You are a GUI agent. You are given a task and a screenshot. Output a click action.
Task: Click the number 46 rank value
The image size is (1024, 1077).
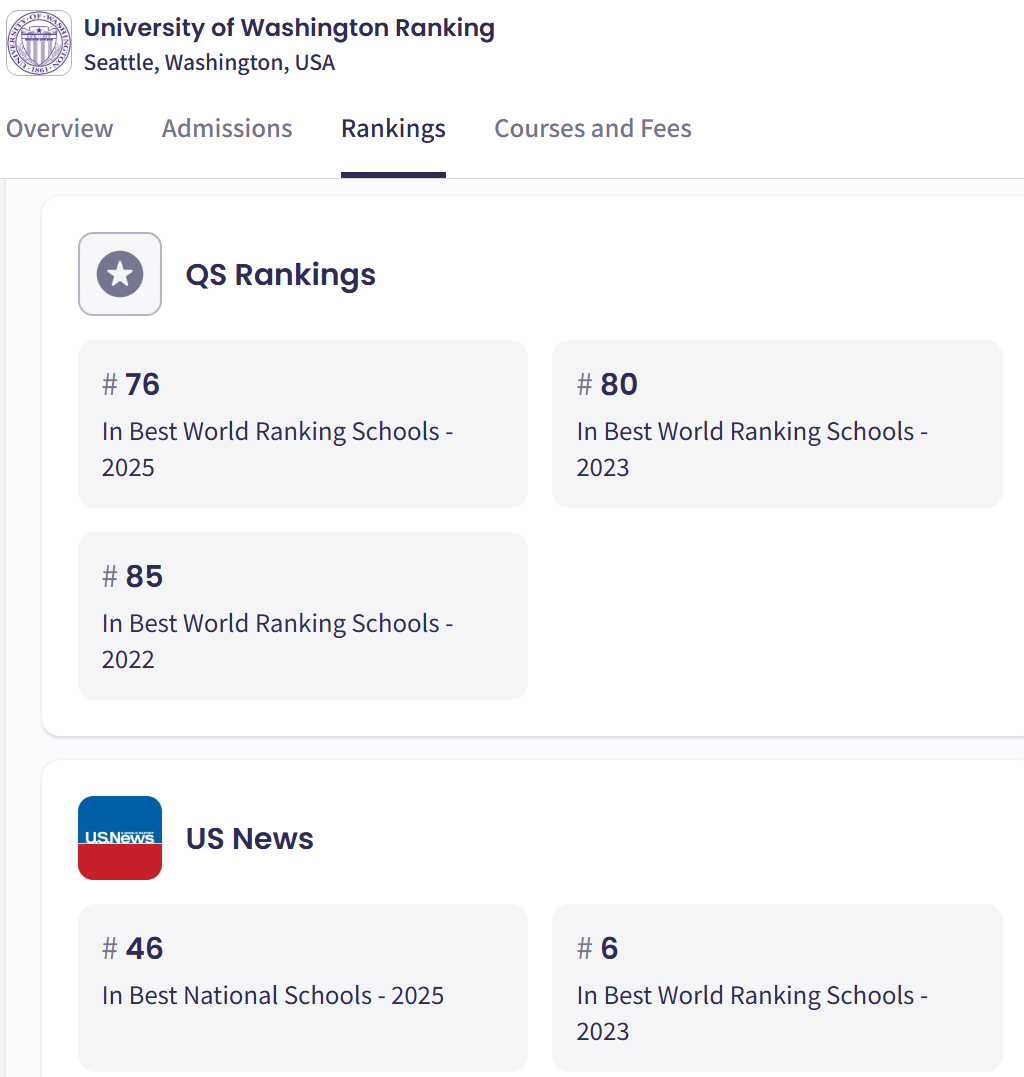pyautogui.click(x=144, y=948)
